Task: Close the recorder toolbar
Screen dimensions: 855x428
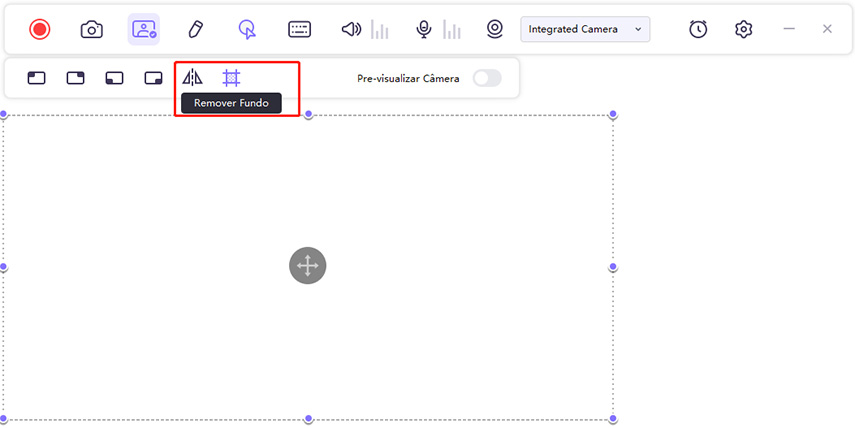Action: (827, 29)
